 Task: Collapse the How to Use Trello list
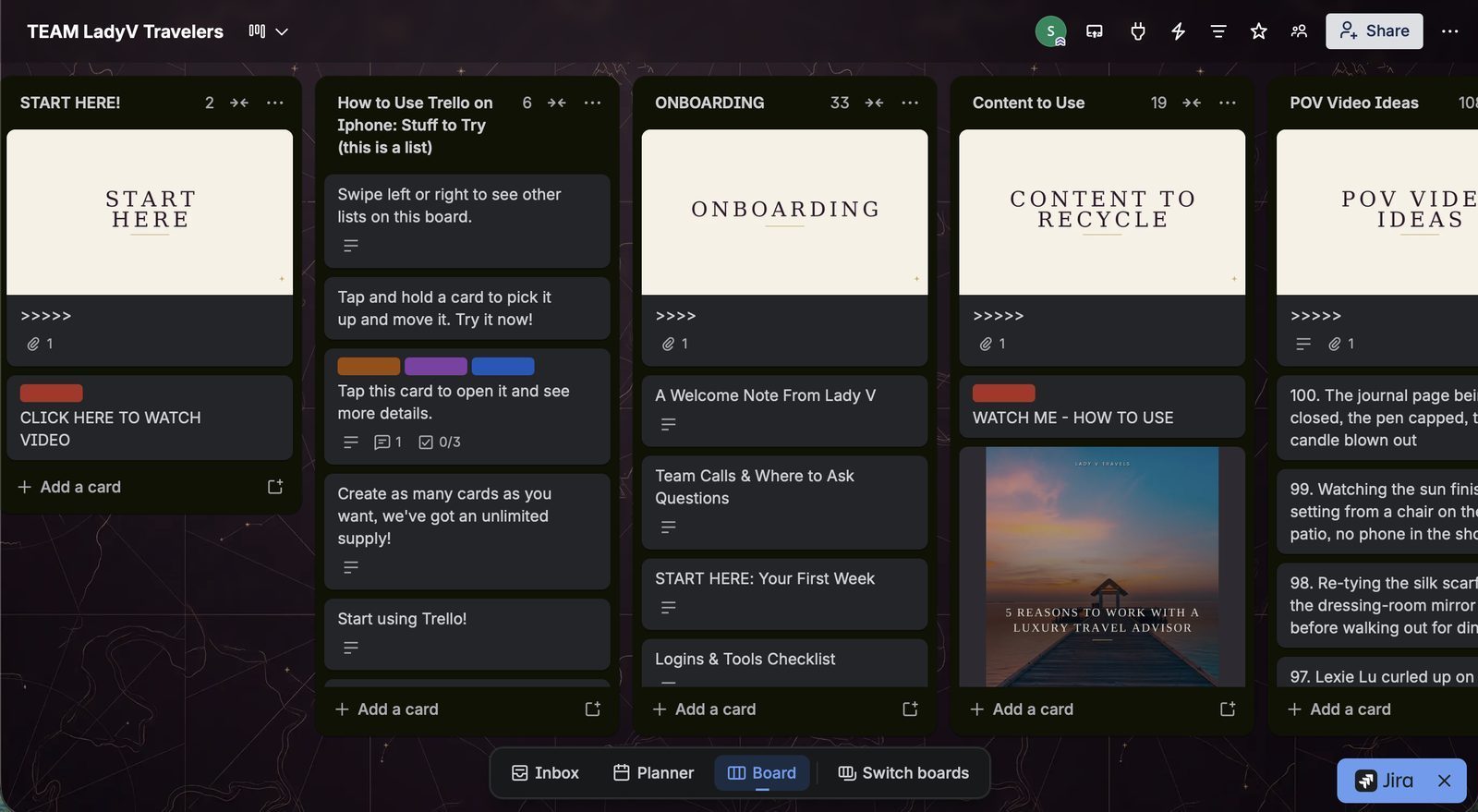coord(557,103)
